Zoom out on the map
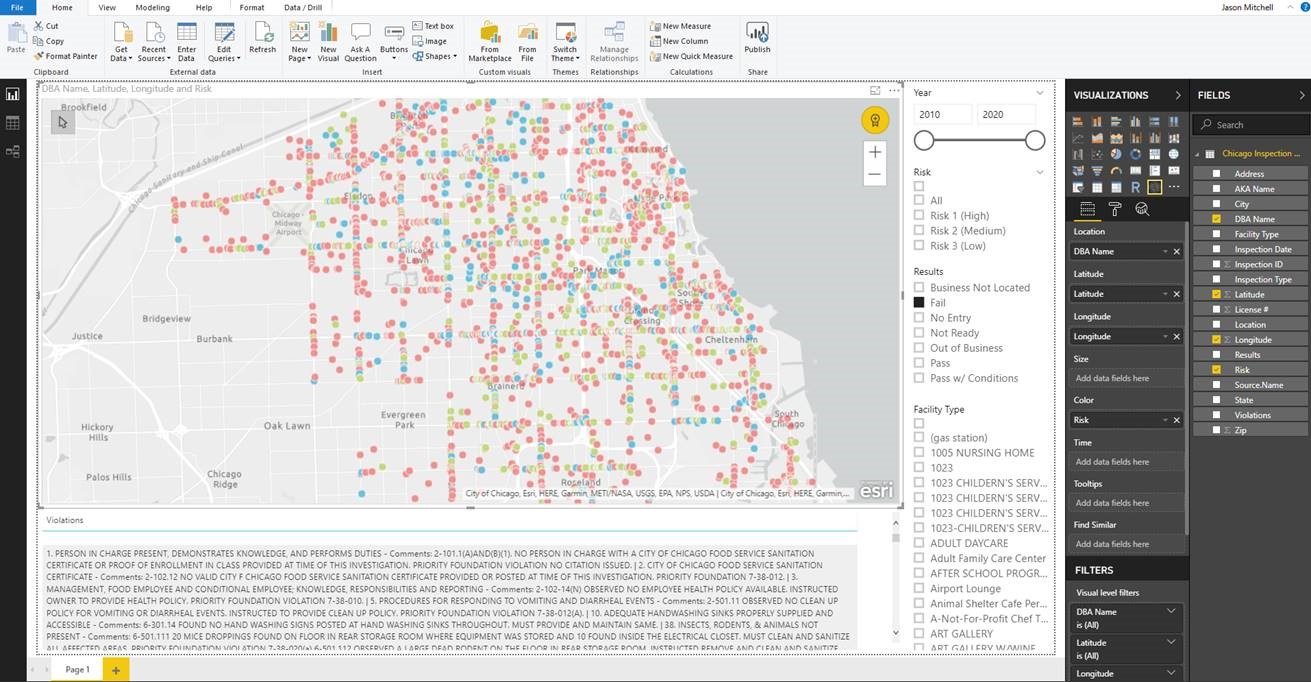 coord(875,174)
